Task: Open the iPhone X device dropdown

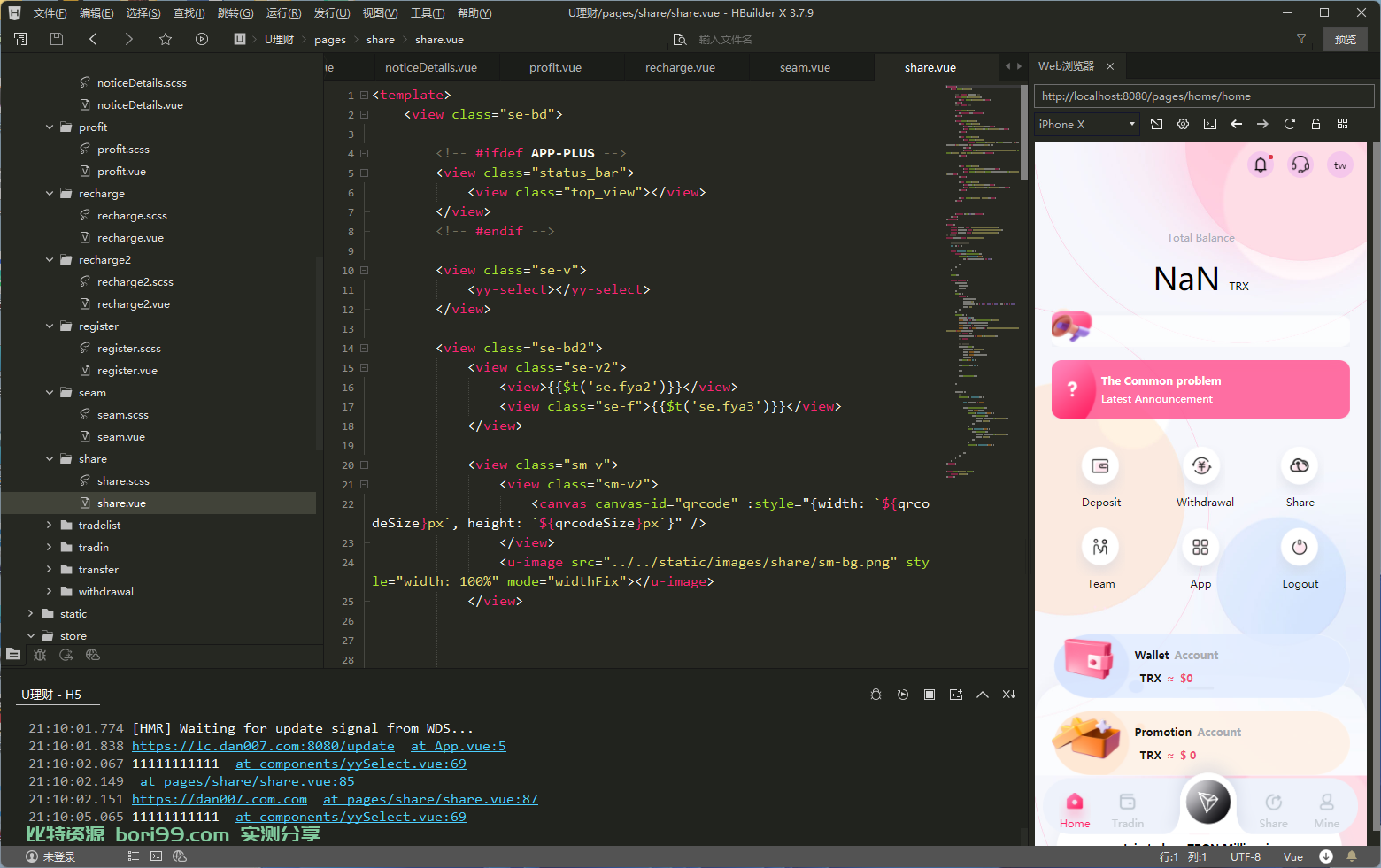Action: (1087, 125)
